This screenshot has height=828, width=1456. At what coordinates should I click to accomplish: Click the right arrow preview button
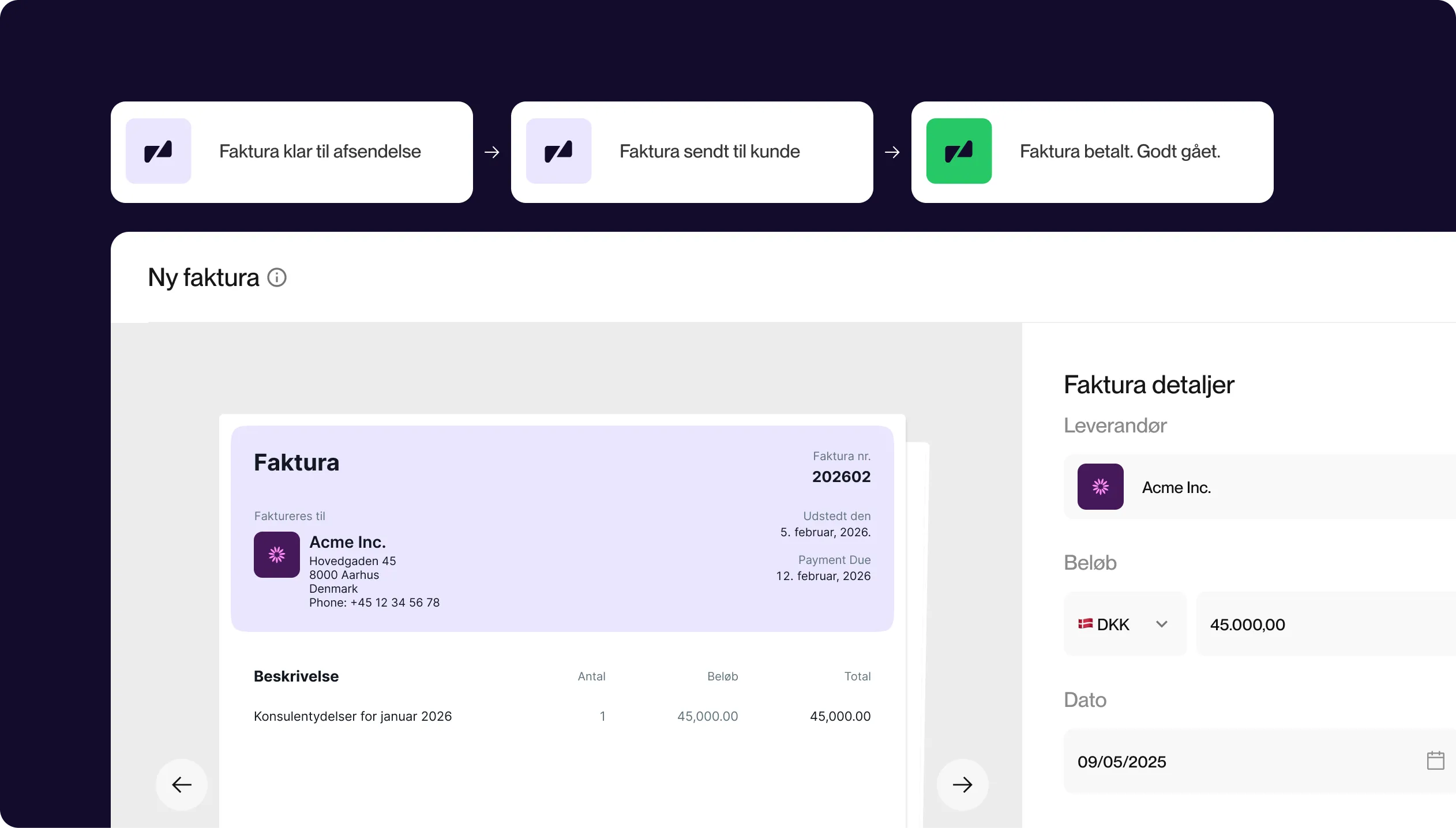coord(962,784)
